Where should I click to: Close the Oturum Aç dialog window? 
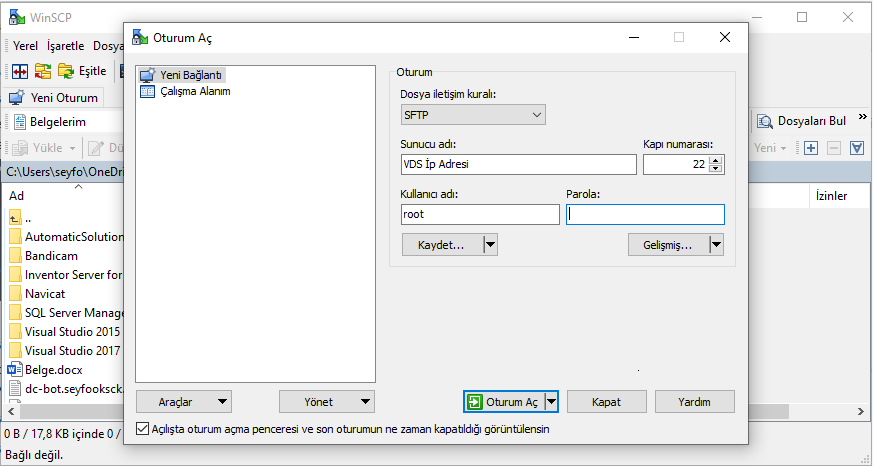725,37
